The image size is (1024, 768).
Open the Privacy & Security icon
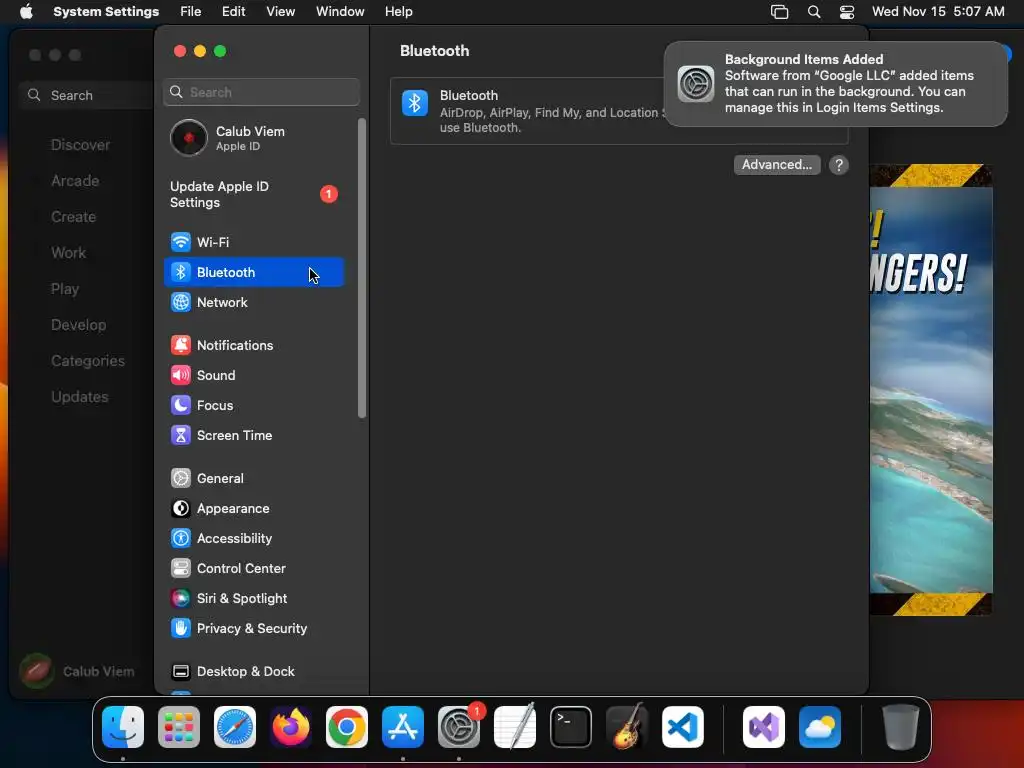coord(181,629)
